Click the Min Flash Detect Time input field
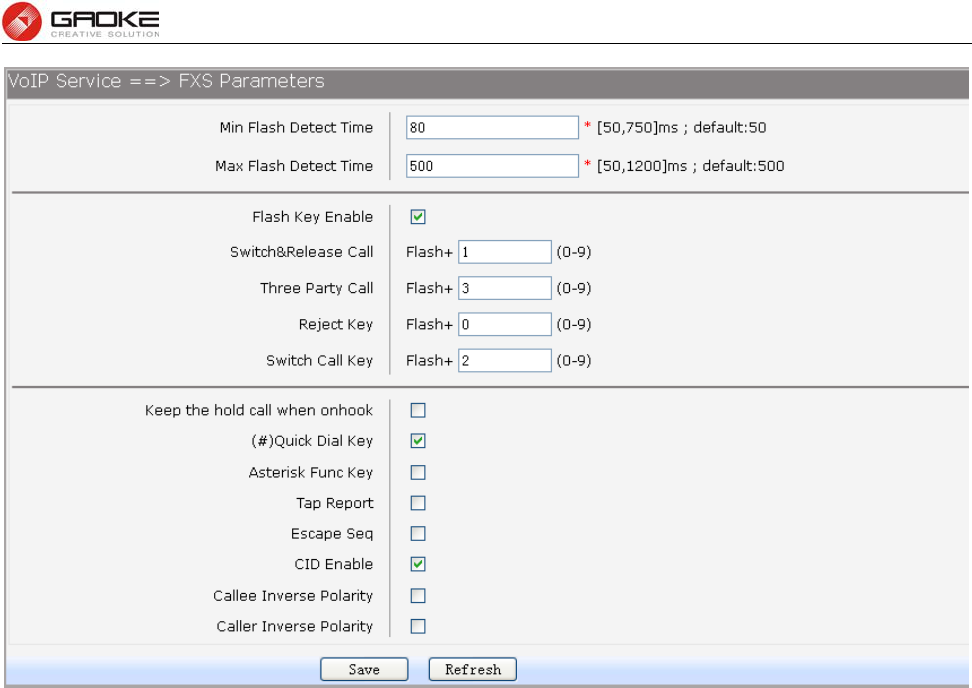The width and height of the screenshot is (972, 688). click(x=492, y=128)
